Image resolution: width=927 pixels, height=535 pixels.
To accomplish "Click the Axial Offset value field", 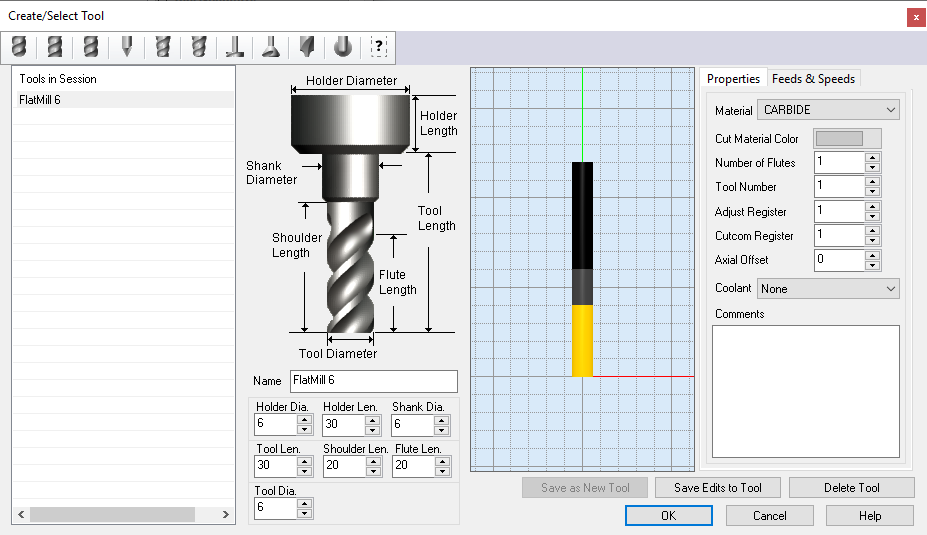I will 839,260.
